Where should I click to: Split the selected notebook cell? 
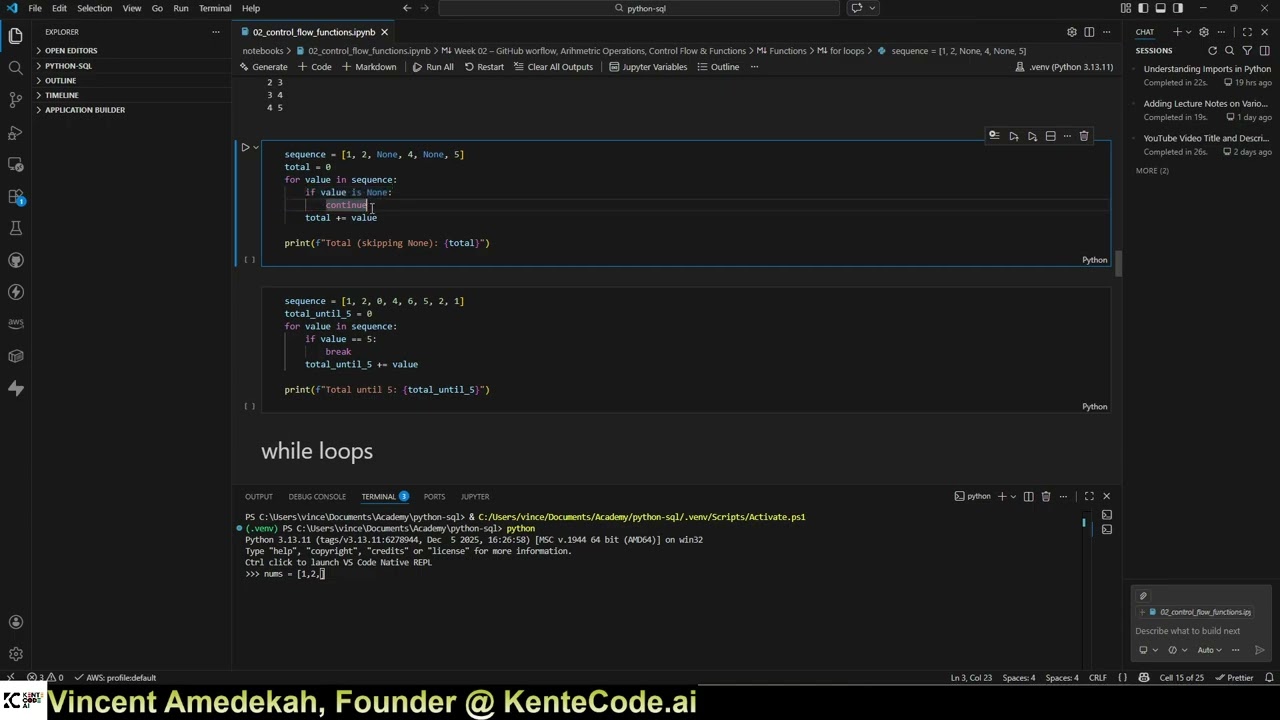pos(1050,136)
